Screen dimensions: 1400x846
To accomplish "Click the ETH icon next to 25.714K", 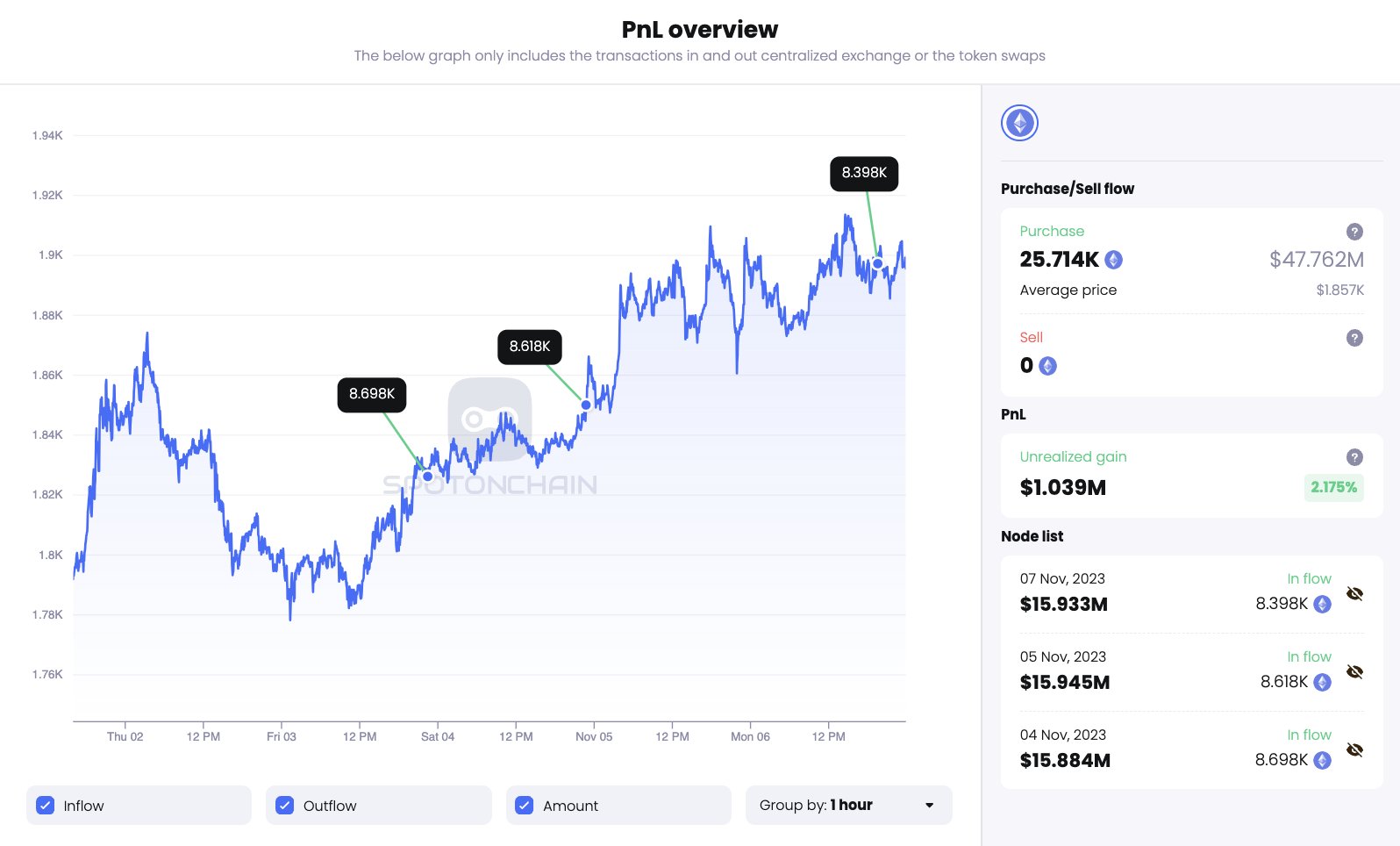I will [x=1114, y=260].
